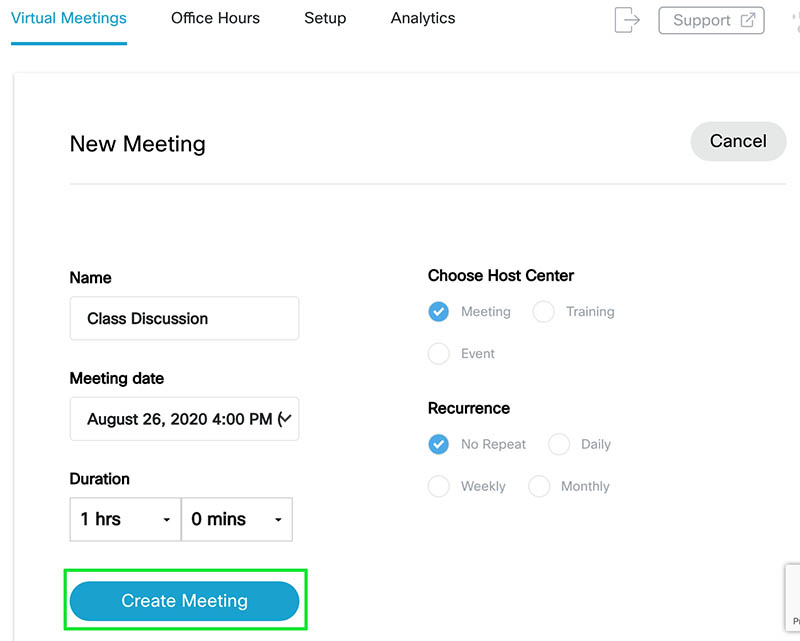Select the Training host center option
Screen dimensions: 800x641
point(543,311)
